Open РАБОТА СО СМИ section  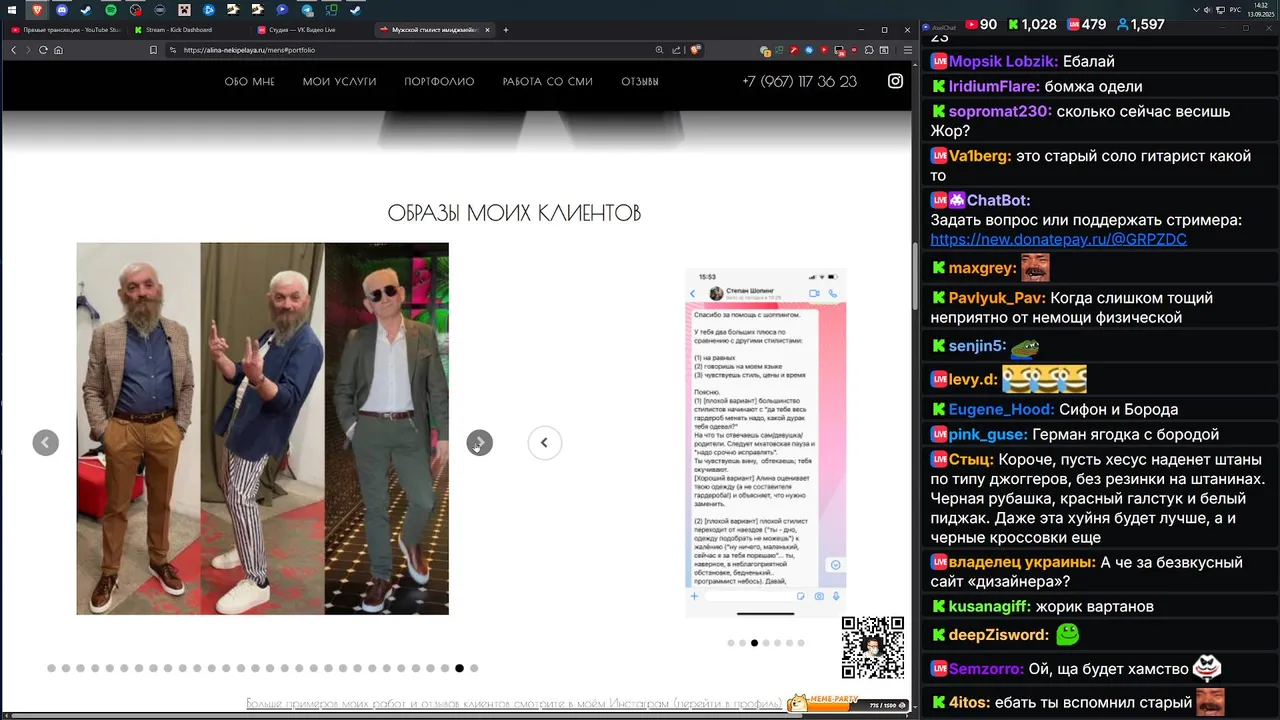(547, 82)
